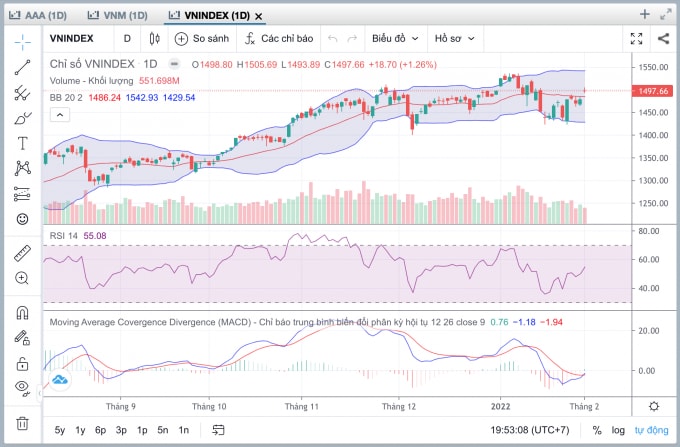
Task: Select the 1y time range
Action: tap(80, 430)
